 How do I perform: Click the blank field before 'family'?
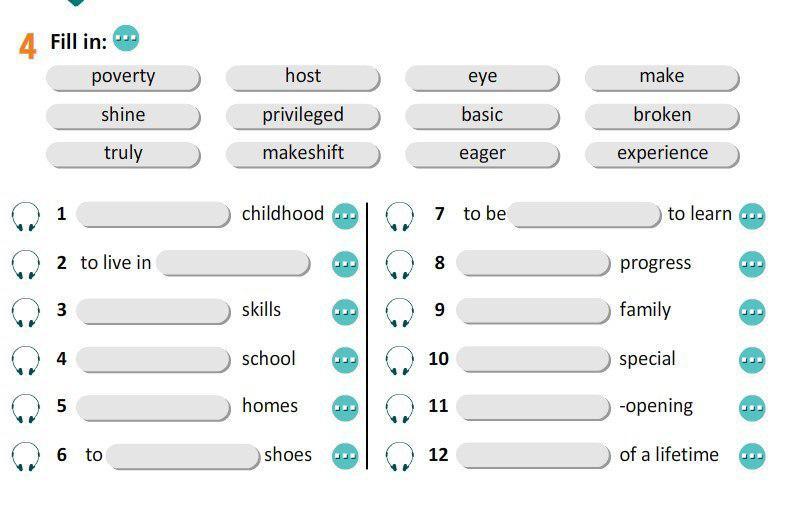[533, 311]
